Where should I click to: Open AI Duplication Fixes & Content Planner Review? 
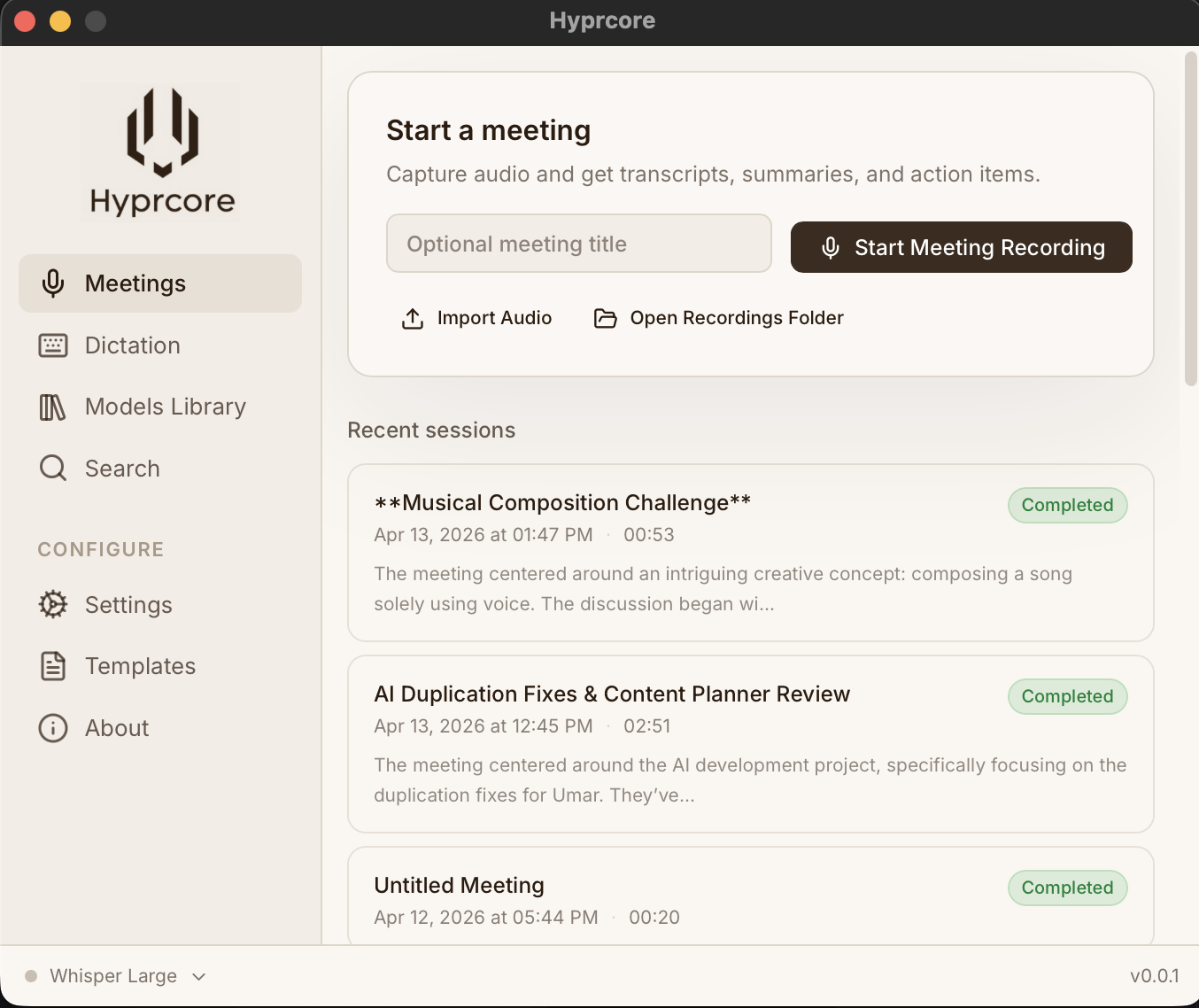[751, 744]
